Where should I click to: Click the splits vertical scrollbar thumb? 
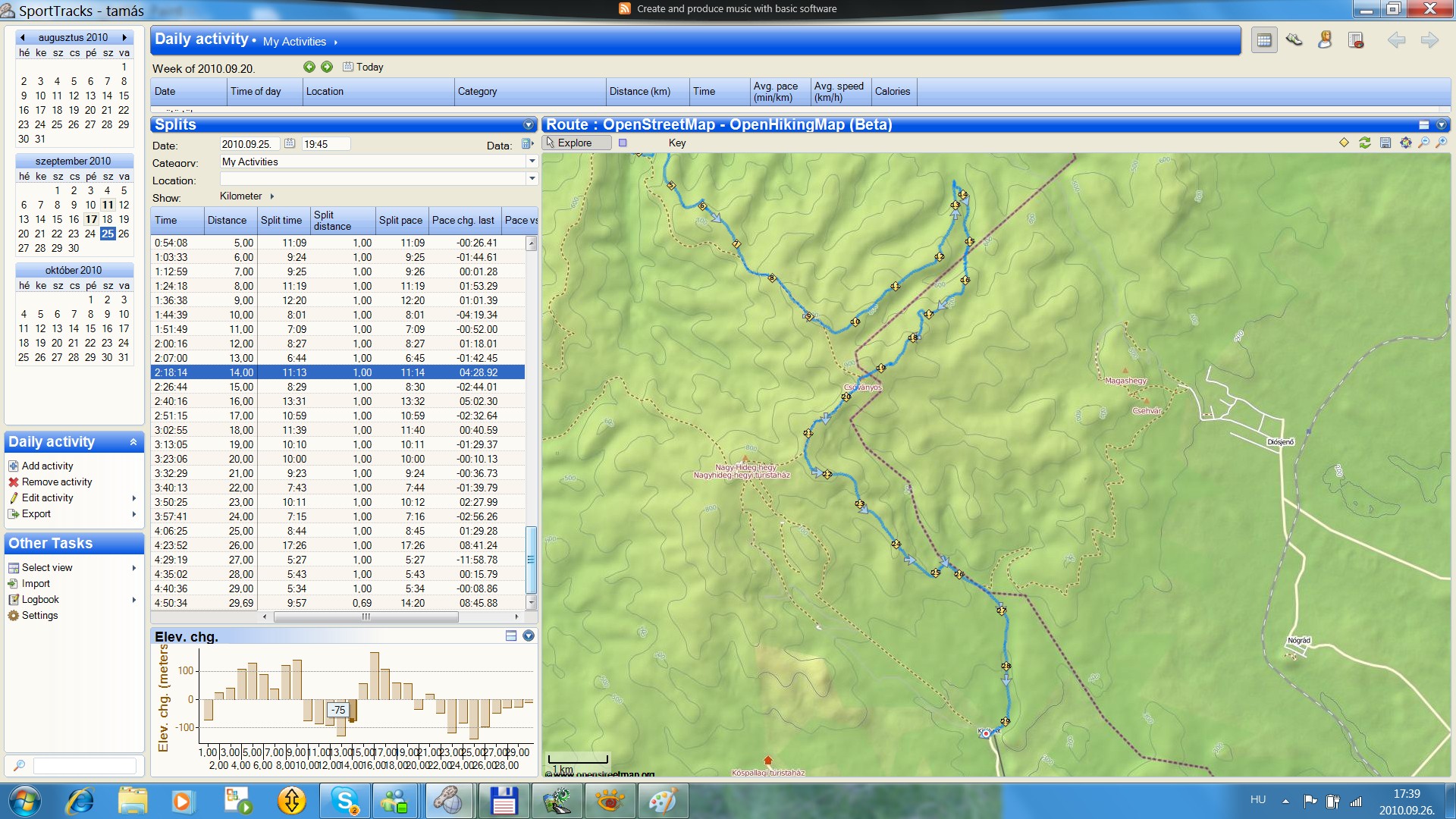point(531,560)
